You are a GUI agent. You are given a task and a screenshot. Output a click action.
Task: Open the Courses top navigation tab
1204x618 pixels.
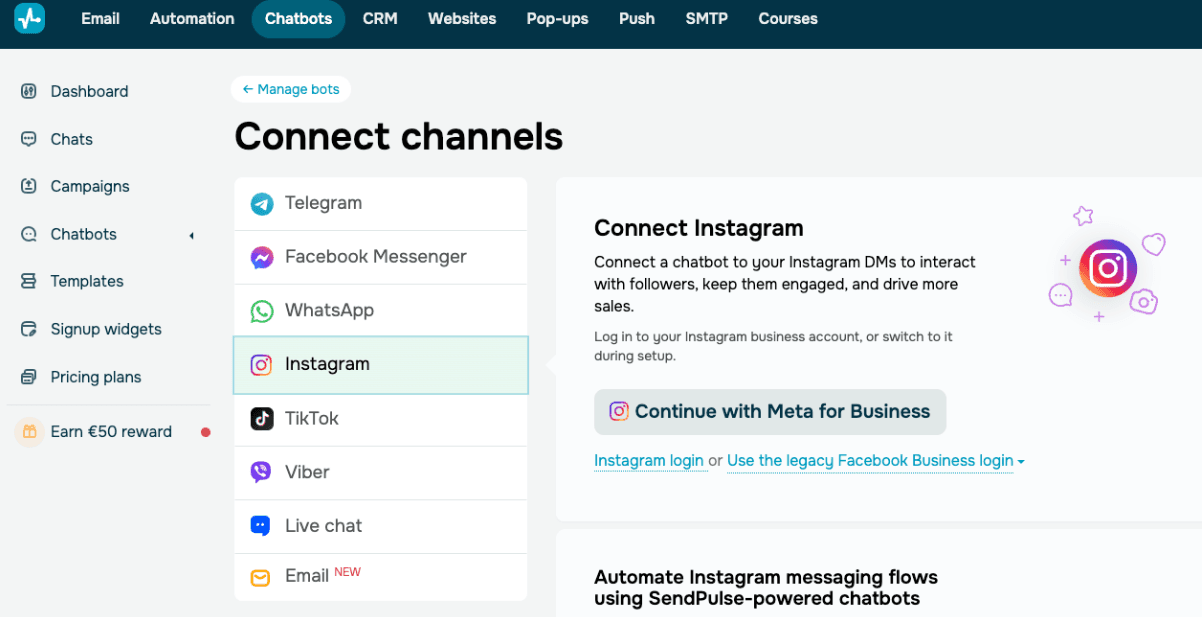point(788,18)
